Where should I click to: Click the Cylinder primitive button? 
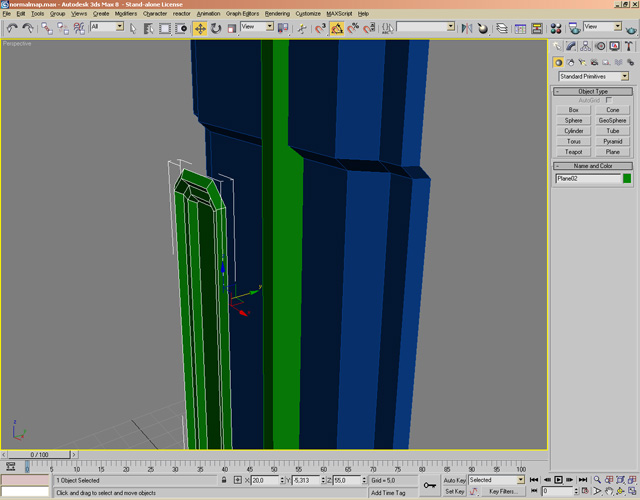coord(573,131)
